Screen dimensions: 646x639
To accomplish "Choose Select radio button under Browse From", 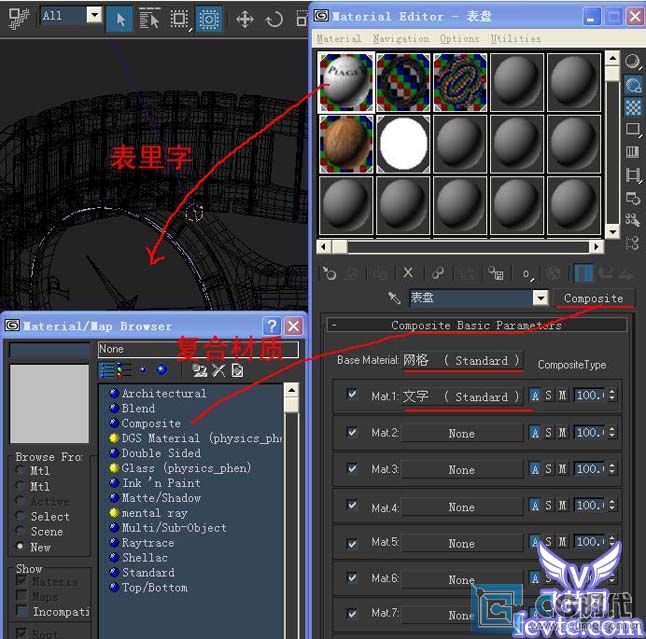I will [x=20, y=515].
